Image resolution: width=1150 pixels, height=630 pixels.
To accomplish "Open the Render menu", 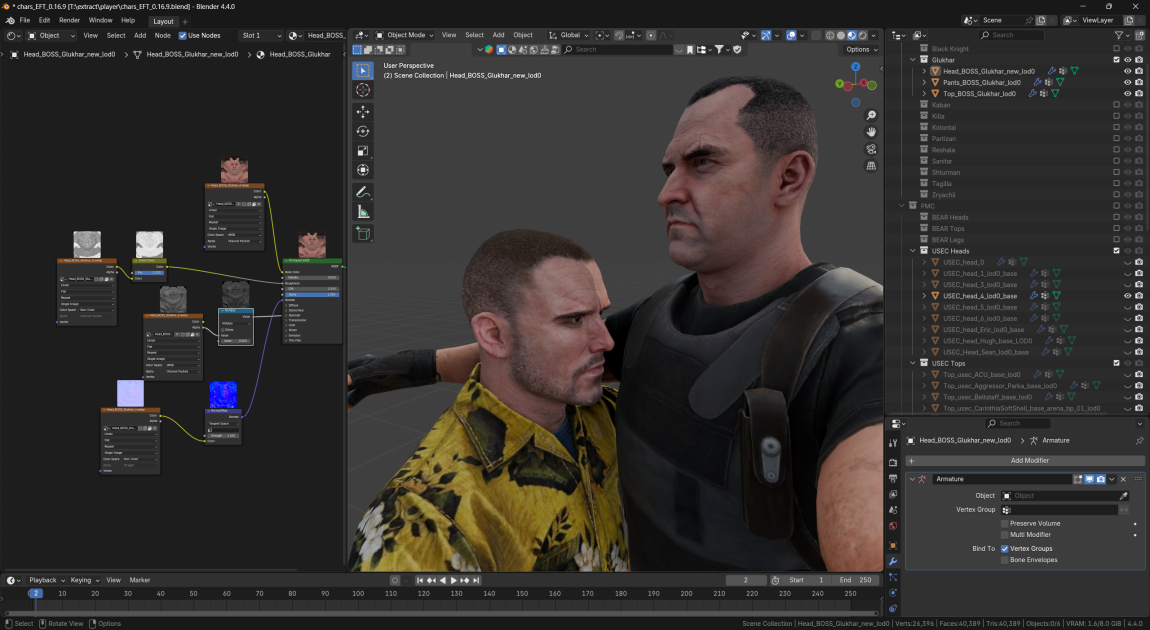I will tap(69, 21).
